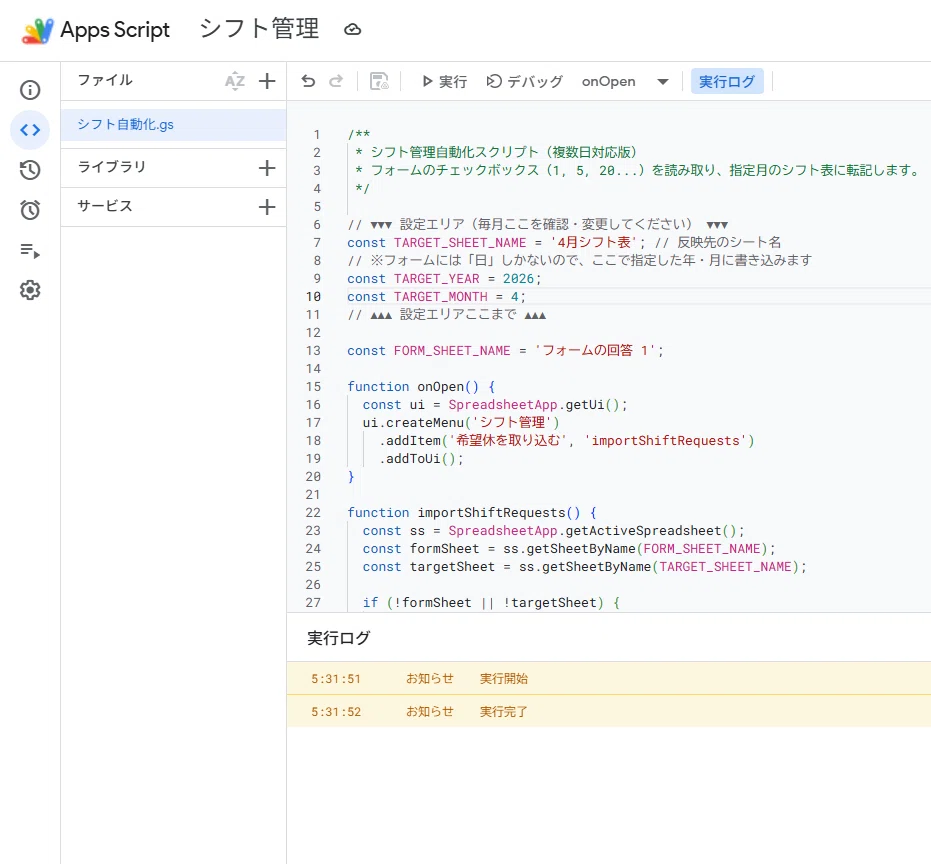Click the project title シフト管理
931x864 pixels.
point(259,29)
